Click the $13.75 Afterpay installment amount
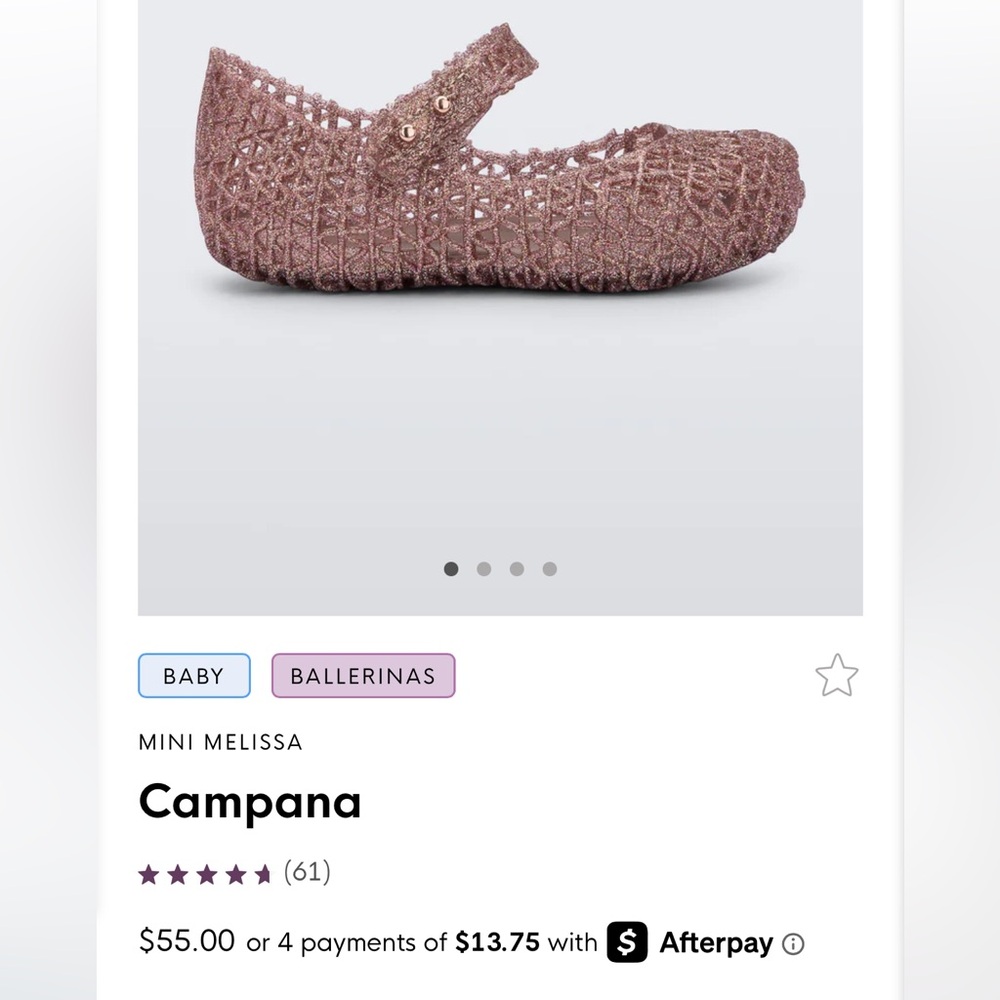The width and height of the screenshot is (1000, 1000). pos(496,941)
